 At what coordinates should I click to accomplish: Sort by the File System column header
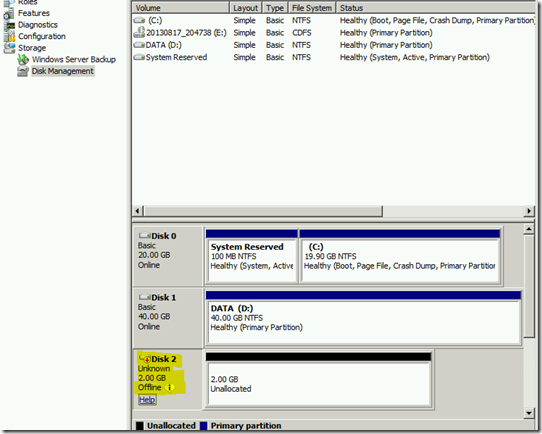(312, 8)
